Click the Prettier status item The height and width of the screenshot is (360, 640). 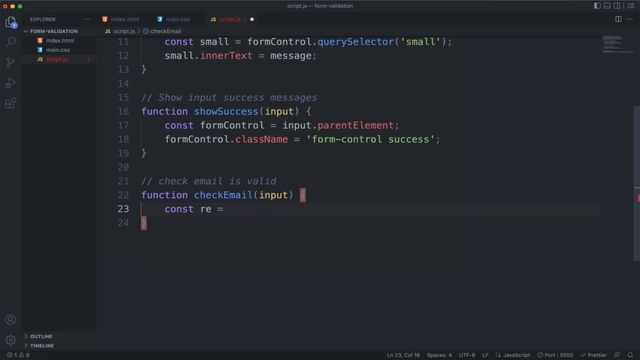pos(593,355)
